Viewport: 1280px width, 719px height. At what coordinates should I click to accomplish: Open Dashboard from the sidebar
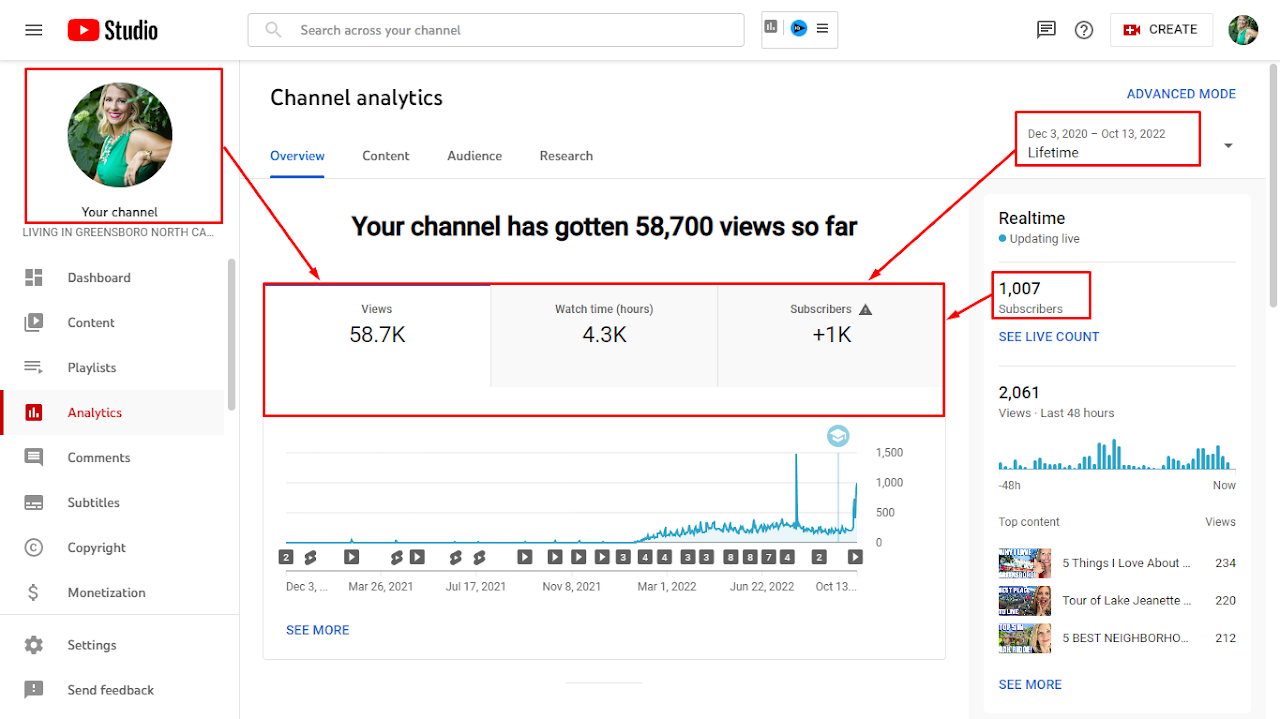[x=99, y=277]
